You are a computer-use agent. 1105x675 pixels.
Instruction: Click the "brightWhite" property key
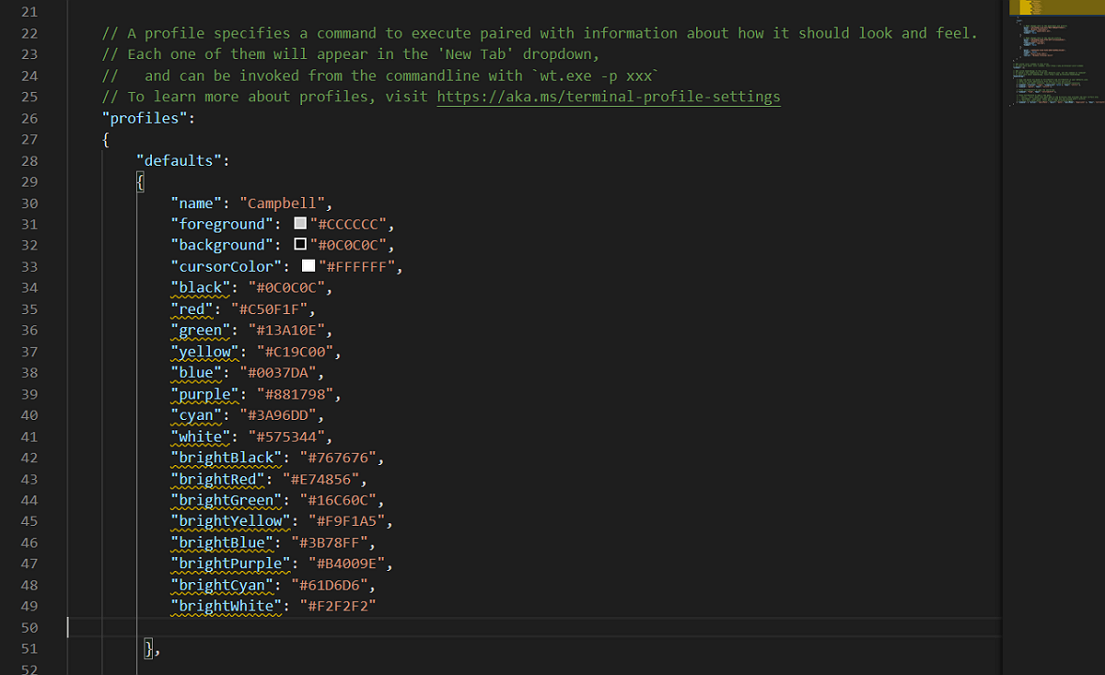(225, 606)
